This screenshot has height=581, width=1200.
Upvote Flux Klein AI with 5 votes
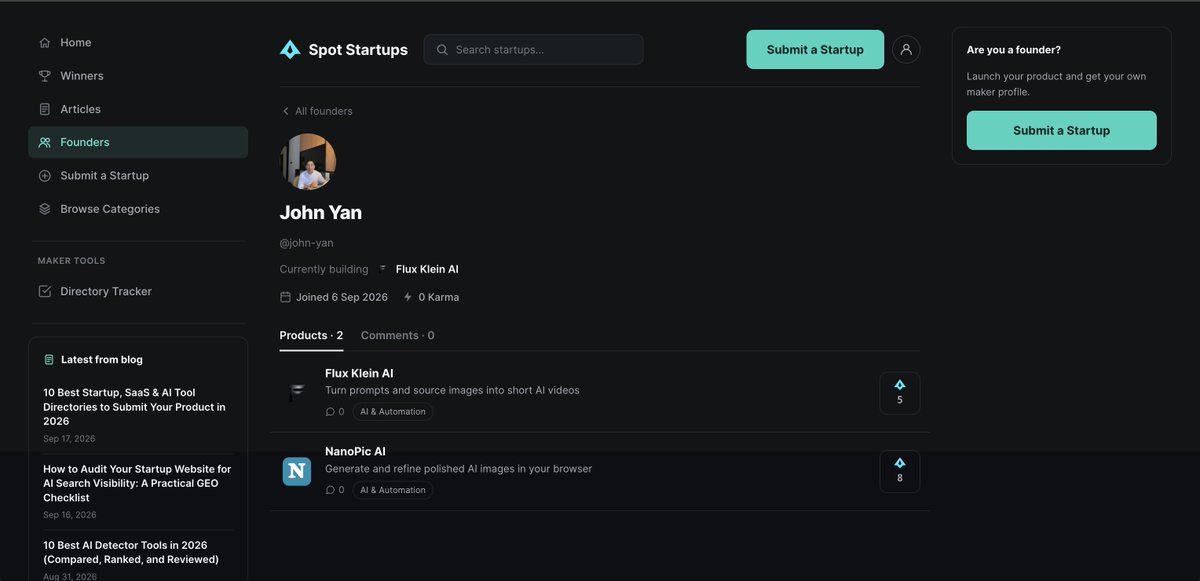[x=900, y=393]
